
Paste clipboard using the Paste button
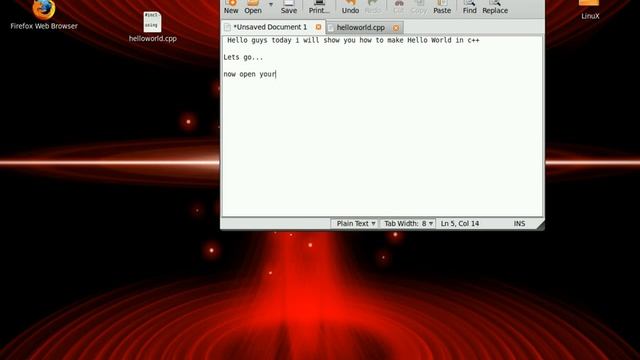[x=442, y=7]
